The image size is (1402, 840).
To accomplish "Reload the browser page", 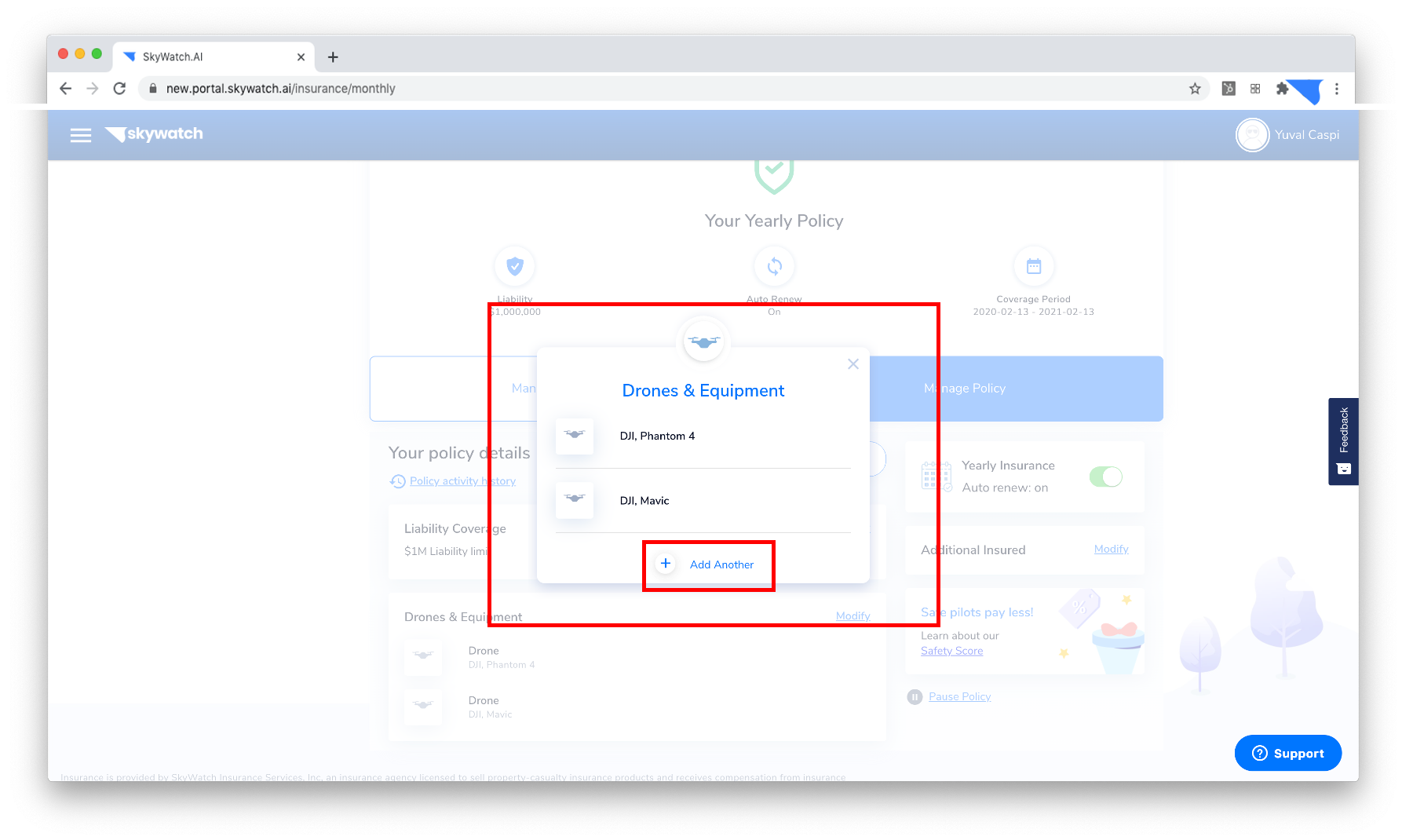I will coord(119,89).
